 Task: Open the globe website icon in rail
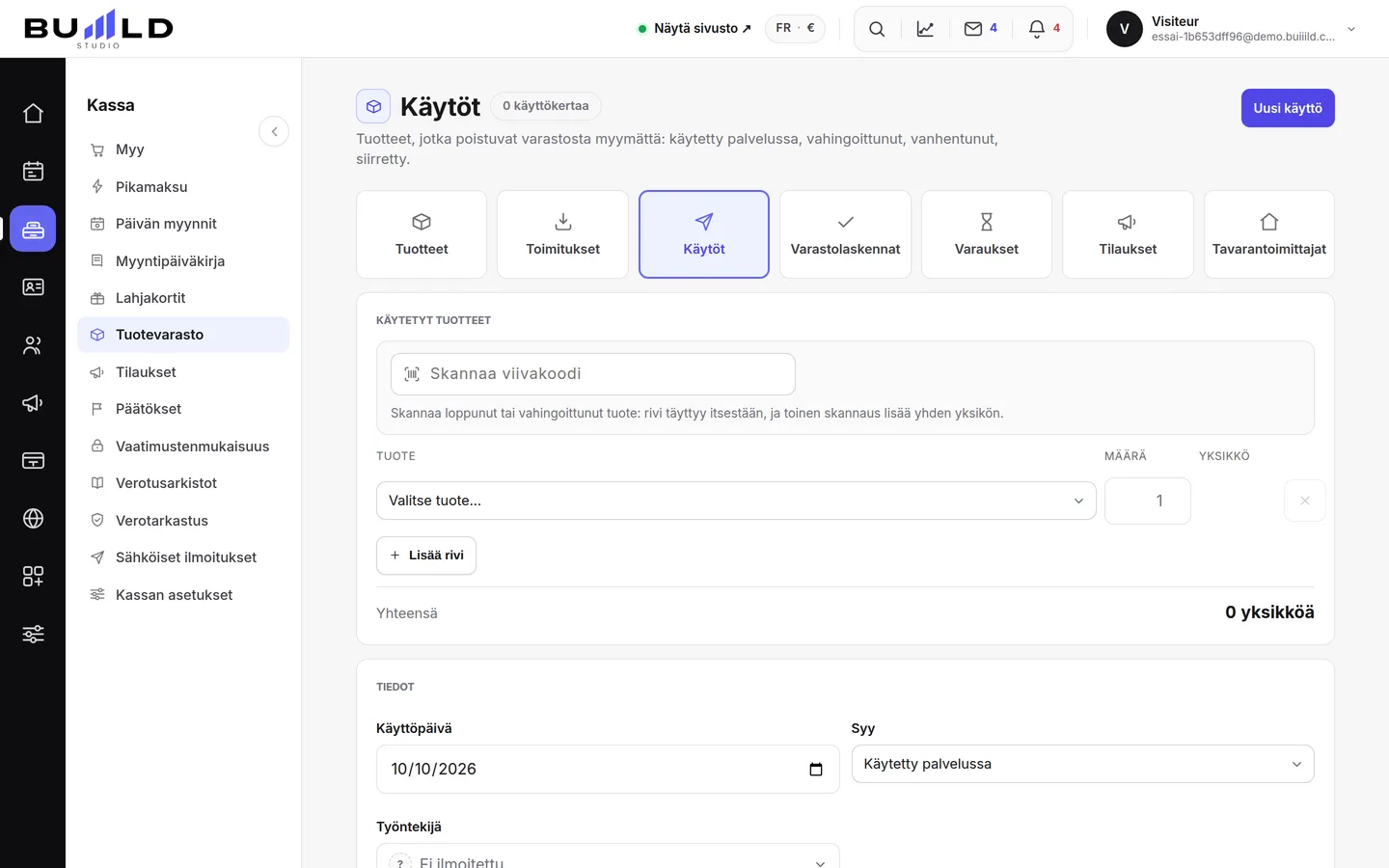[x=33, y=519]
